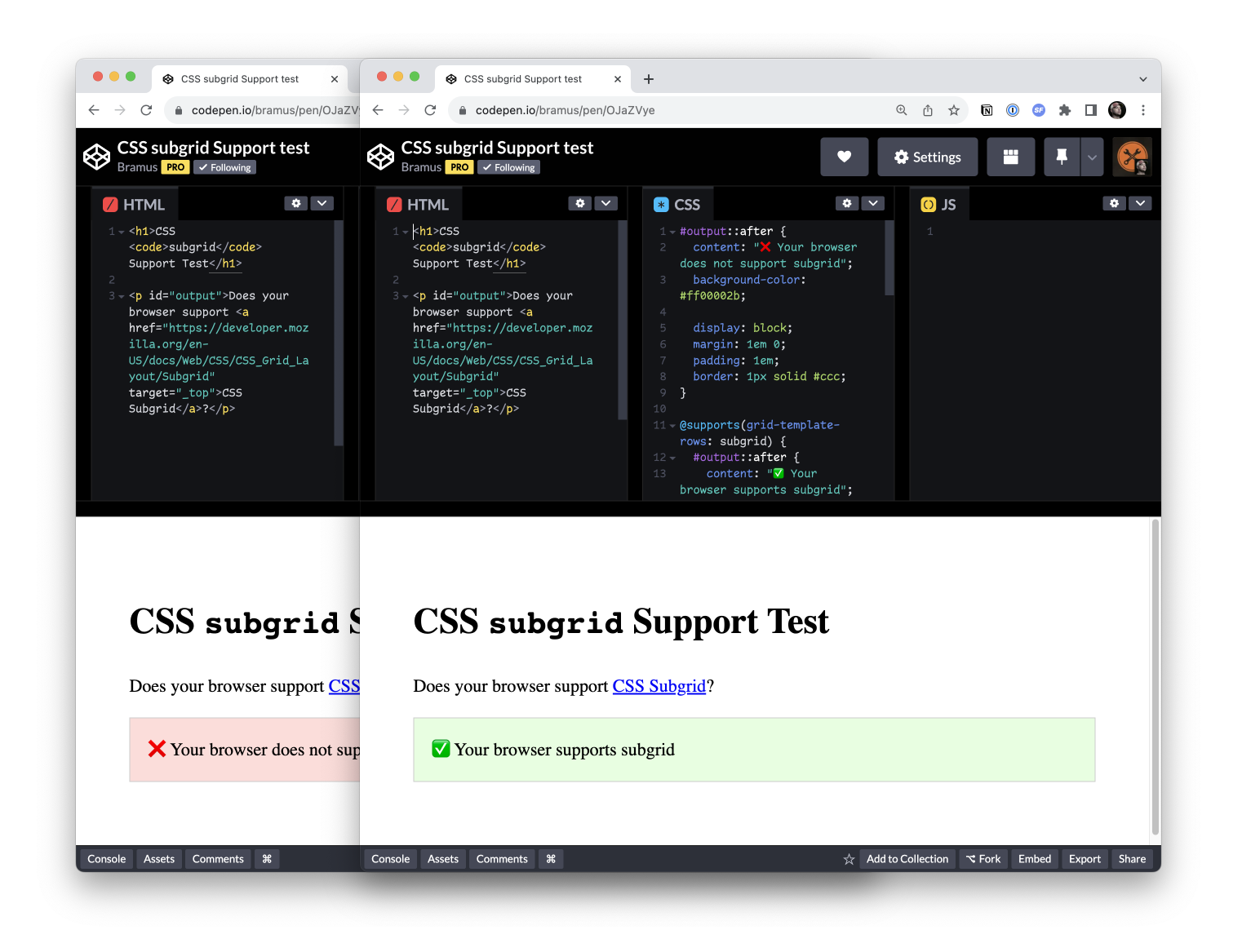Open the SF browser extension icon
Image resolution: width=1242 pixels, height=952 pixels.
click(1039, 110)
